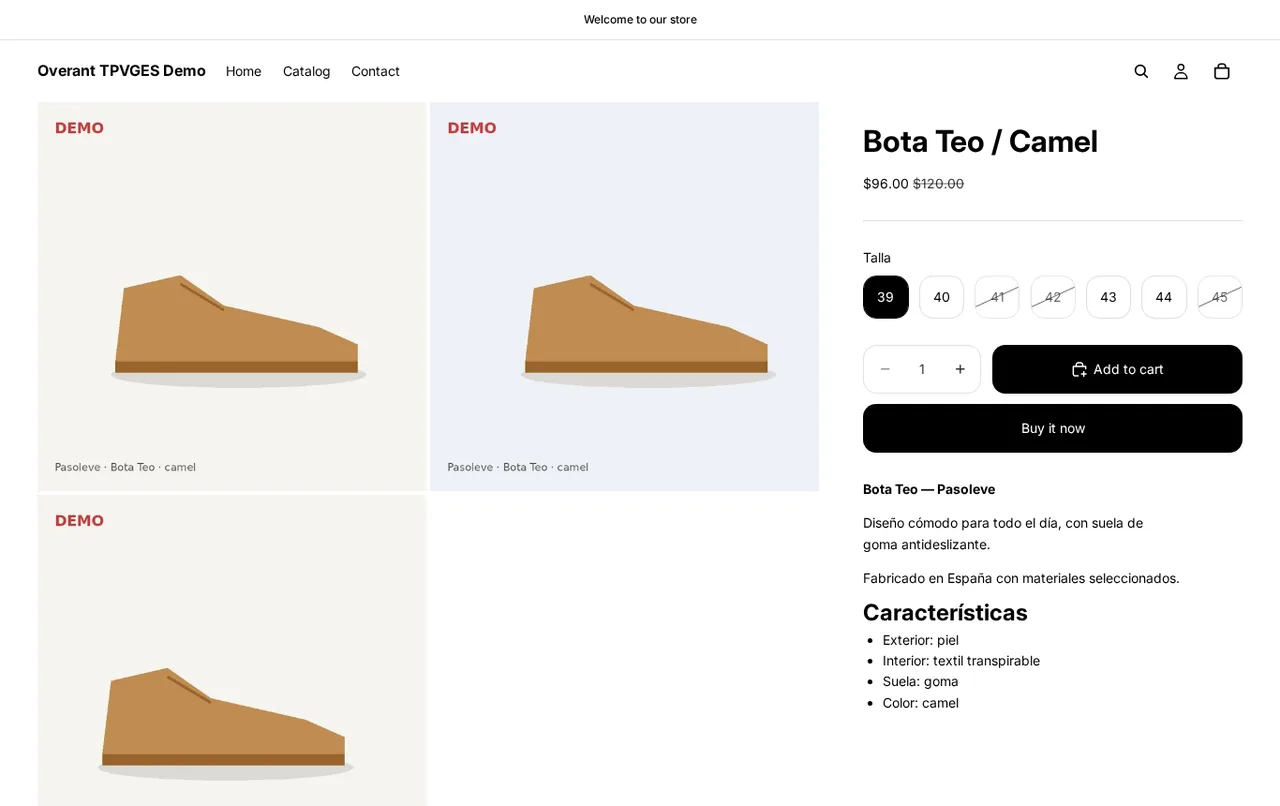
Task: Choose unavailable size 45
Action: point(1220,297)
